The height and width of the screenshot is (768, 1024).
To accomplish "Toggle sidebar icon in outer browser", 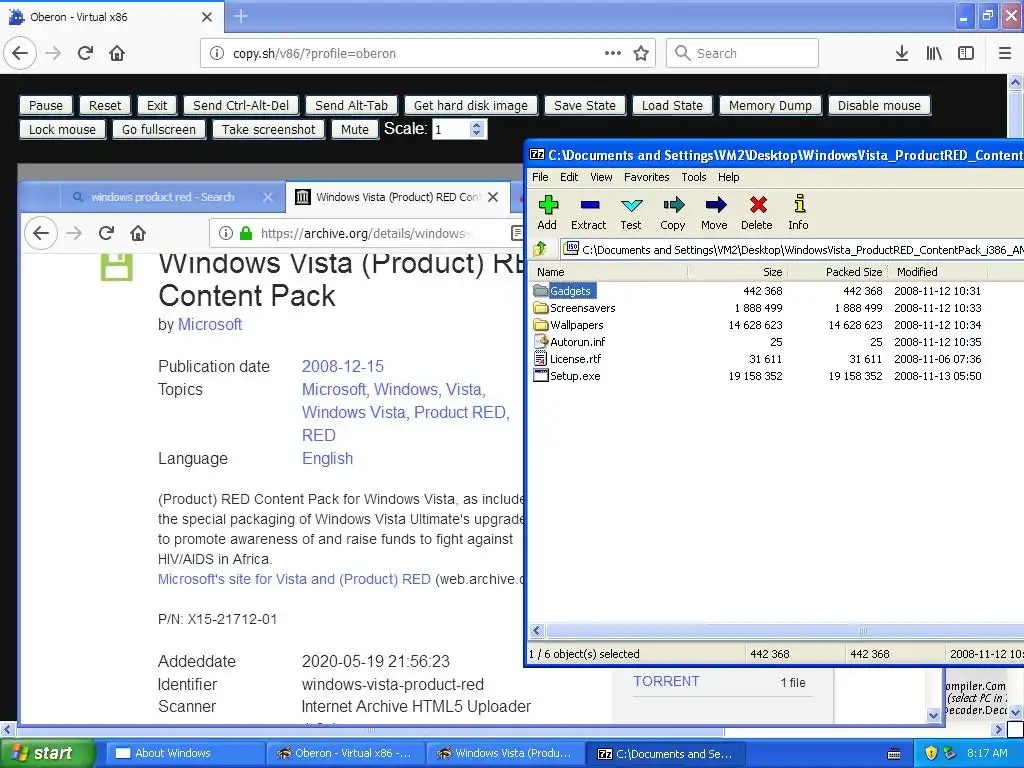I will [966, 53].
